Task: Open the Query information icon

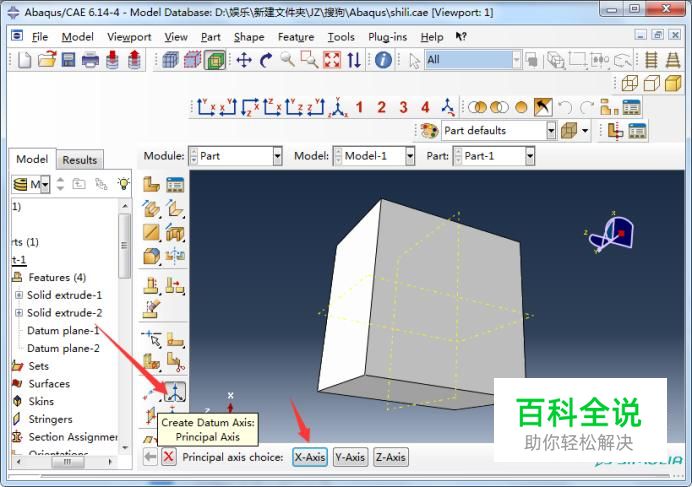Action: [x=383, y=60]
